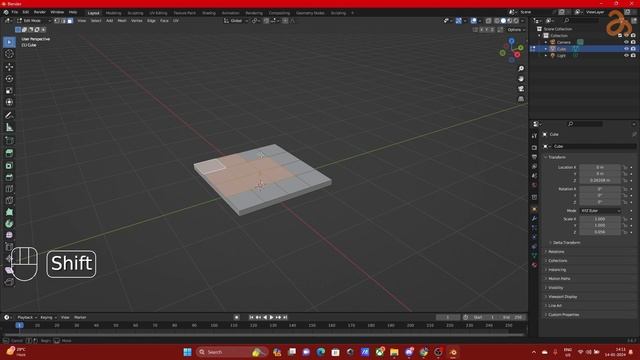640x360 pixels.
Task: Open the File menu
Action: pyautogui.click(x=15, y=12)
